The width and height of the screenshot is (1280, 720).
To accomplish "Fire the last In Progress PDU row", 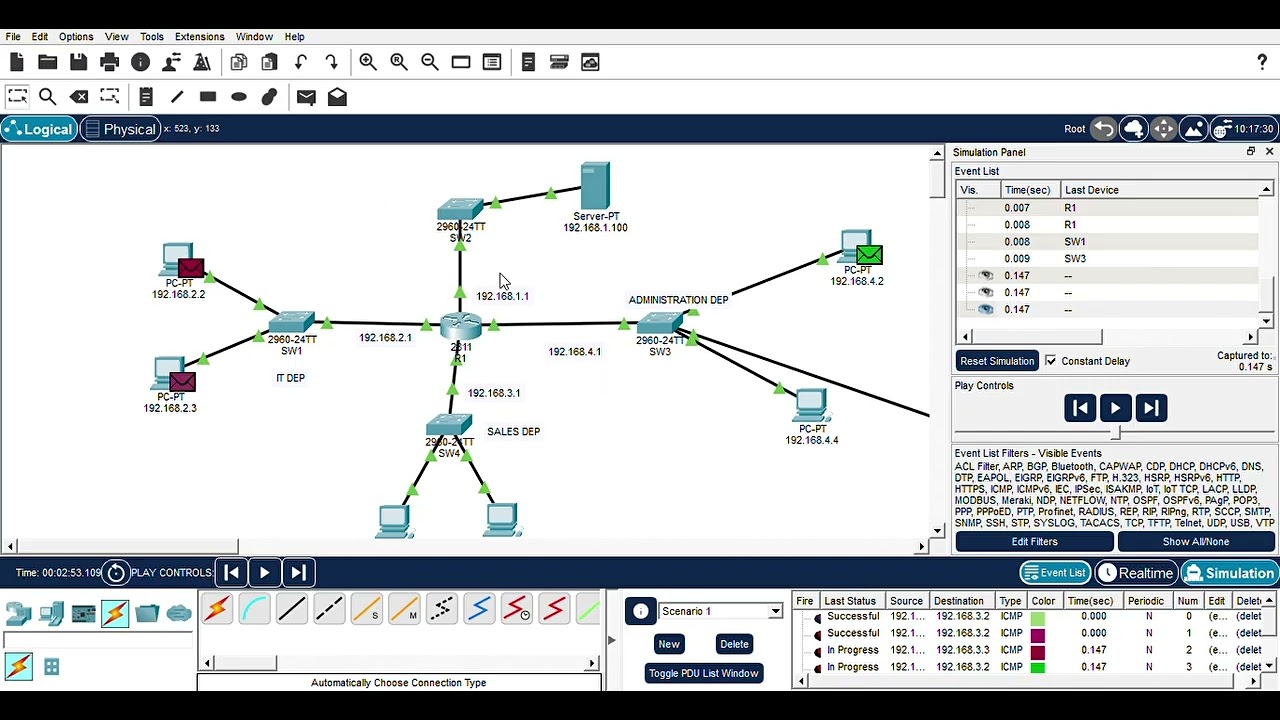I will coord(818,667).
